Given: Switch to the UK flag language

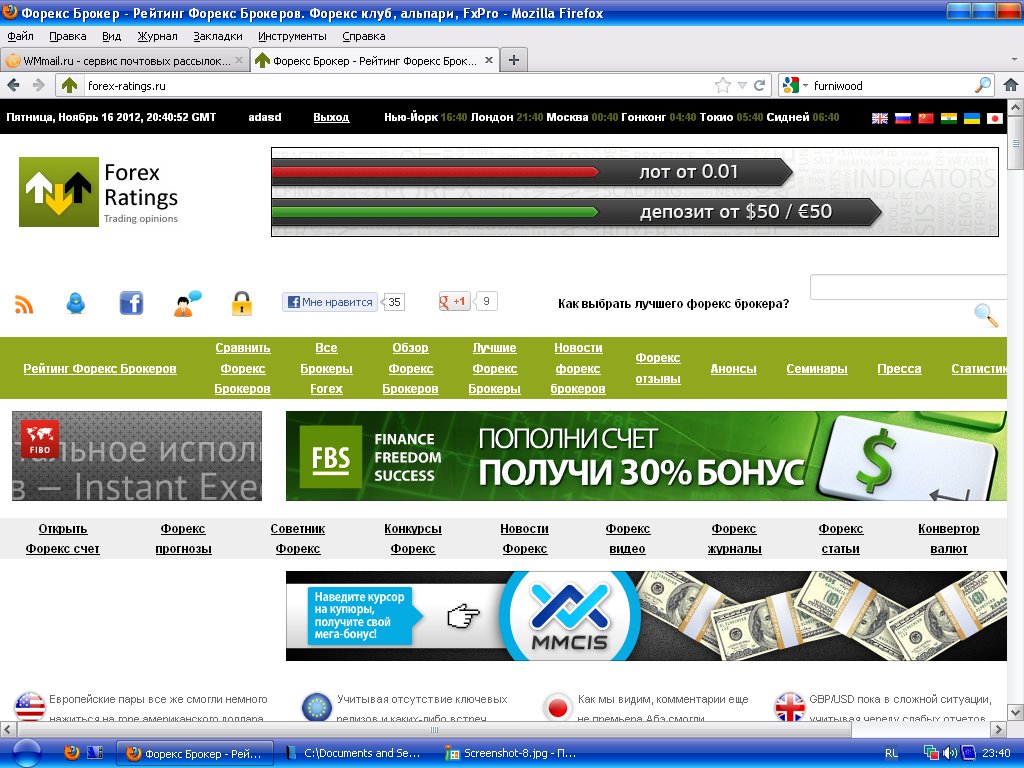Looking at the screenshot, I should pos(880,118).
